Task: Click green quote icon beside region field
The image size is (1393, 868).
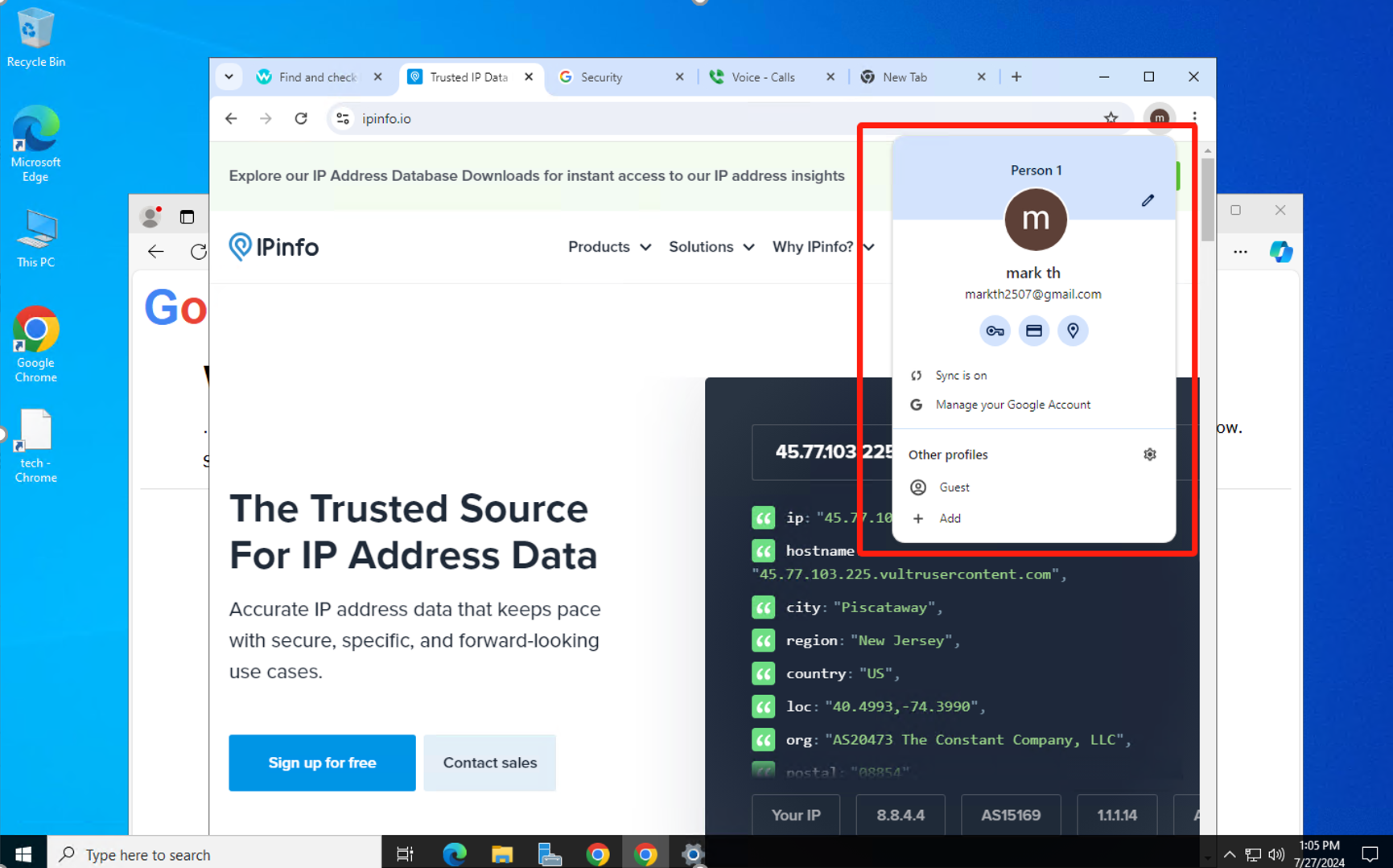Action: 763,640
